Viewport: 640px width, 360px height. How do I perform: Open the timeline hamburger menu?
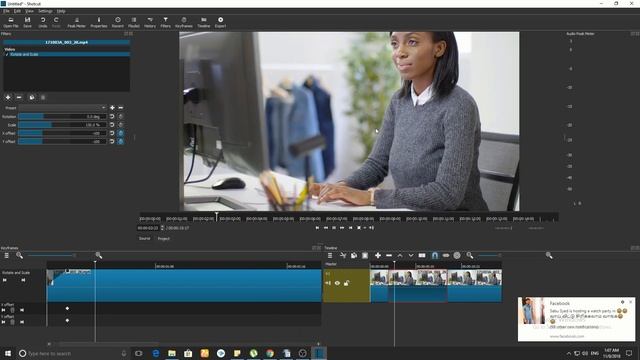click(330, 256)
